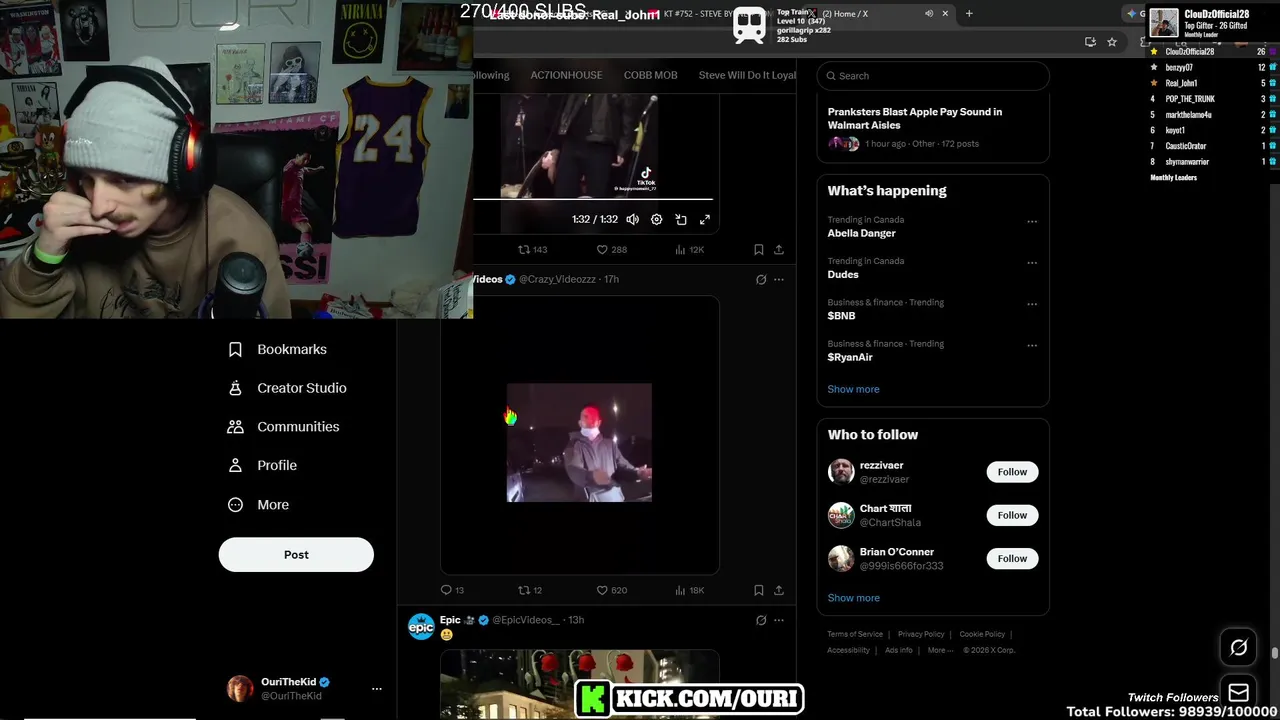1280x720 pixels.
Task: Select the Steve Will Do It Loyal tab
Action: click(747, 75)
